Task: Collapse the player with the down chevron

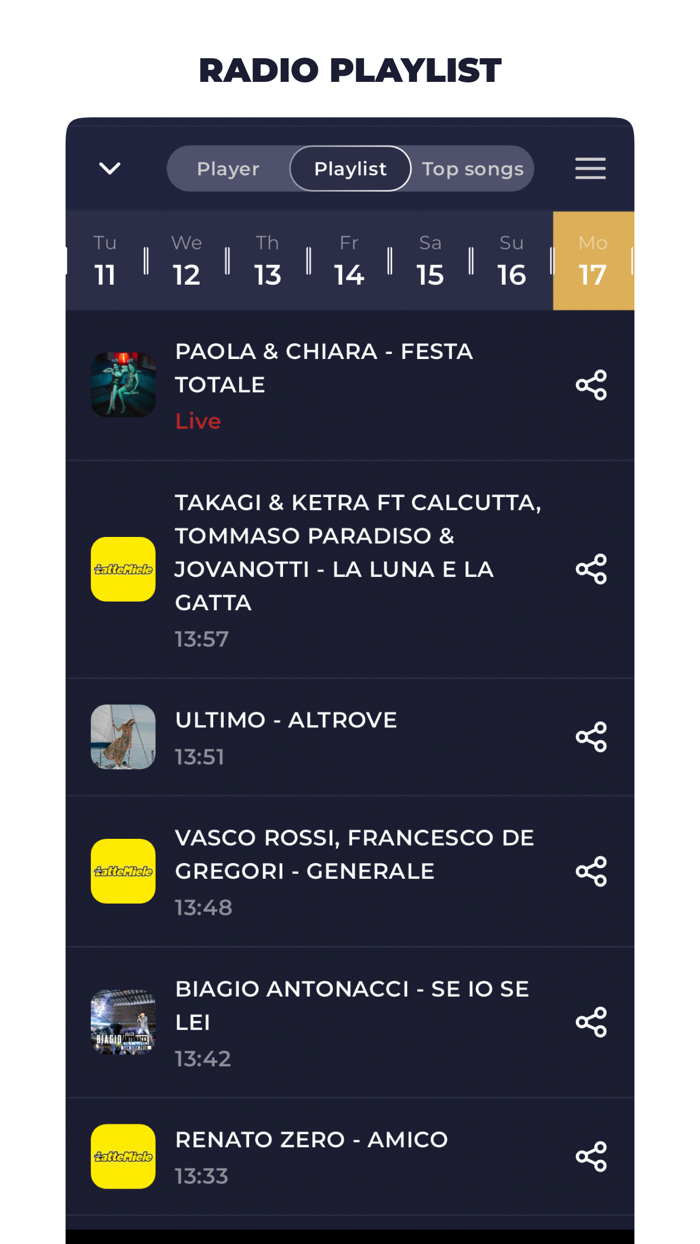Action: (110, 168)
